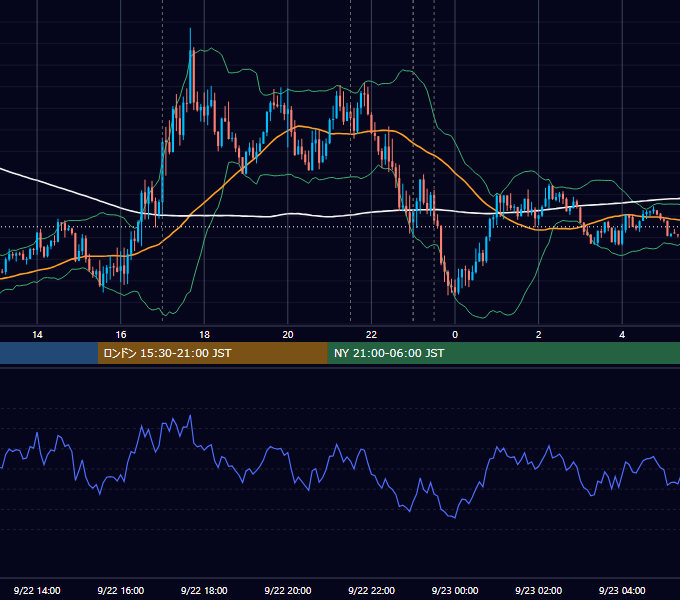Click the 2 hour label on upper axis
Image resolution: width=680 pixels, height=600 pixels.
click(539, 335)
